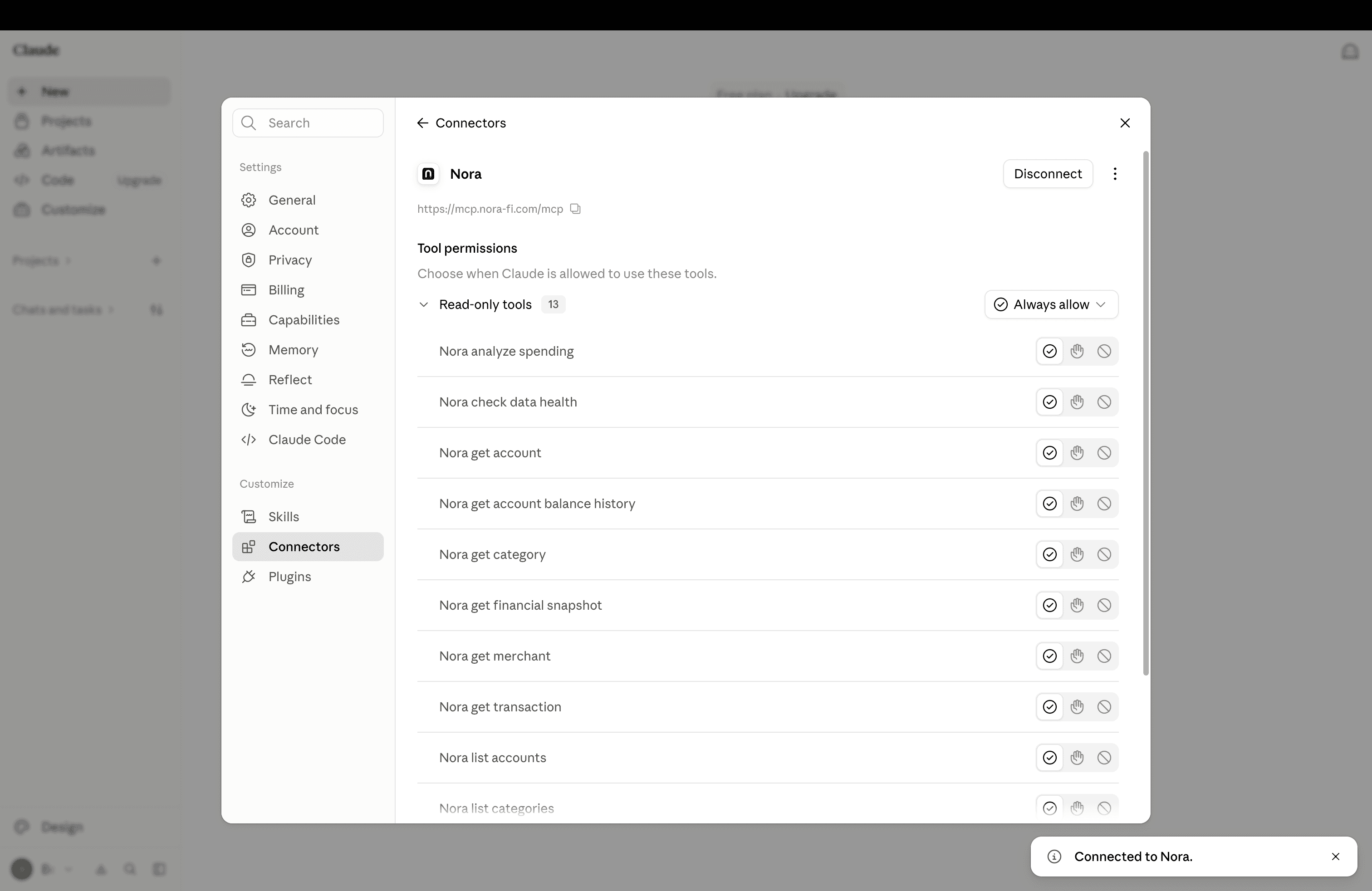Open Time and focus settings

[308, 410]
